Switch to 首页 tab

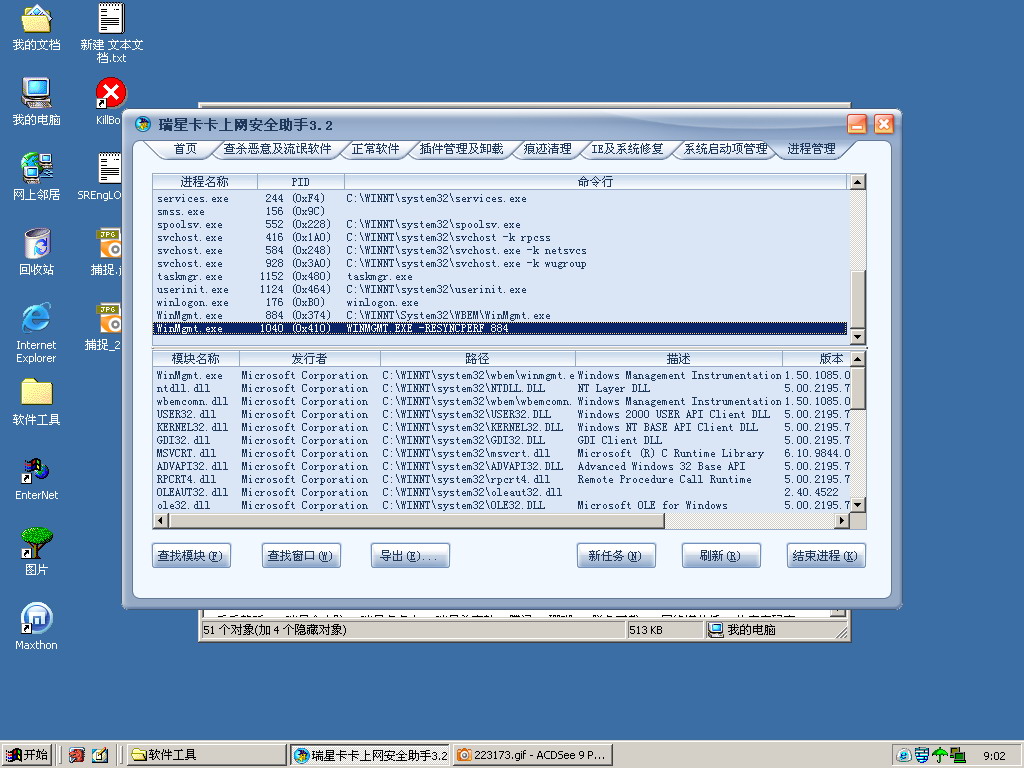coord(185,149)
